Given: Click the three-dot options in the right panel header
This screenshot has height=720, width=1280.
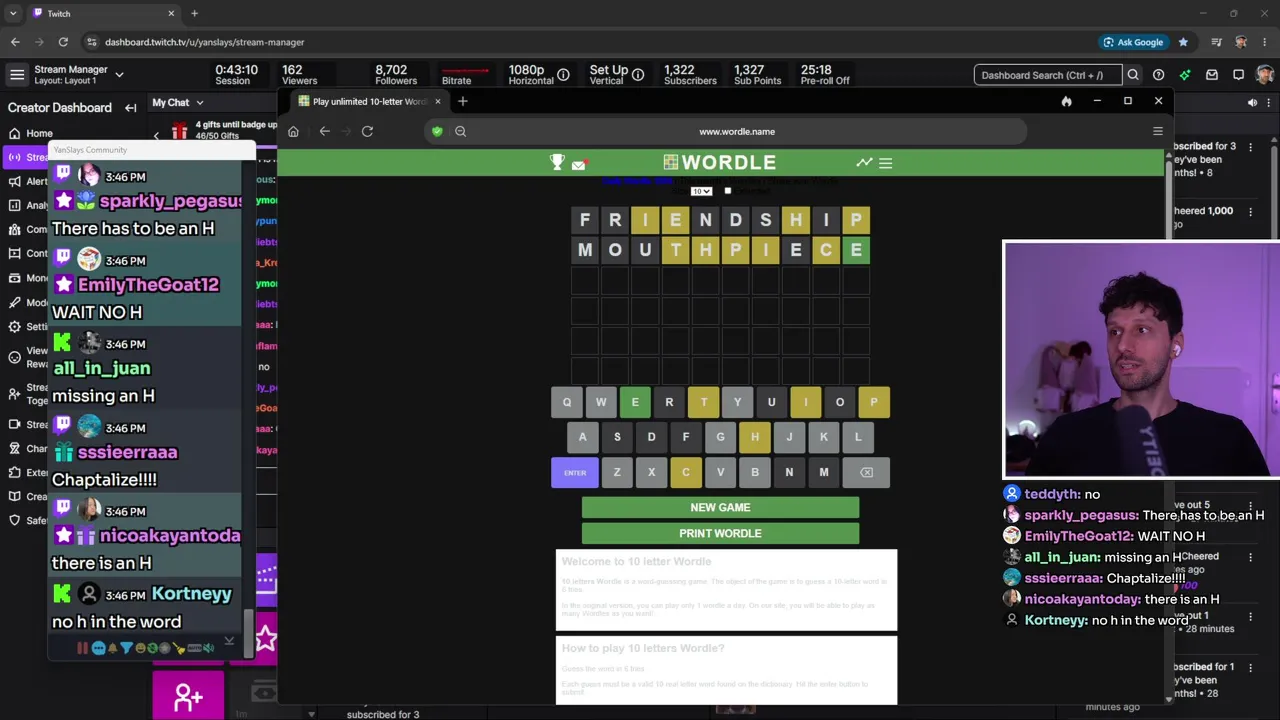Looking at the screenshot, I should (x=1270, y=102).
